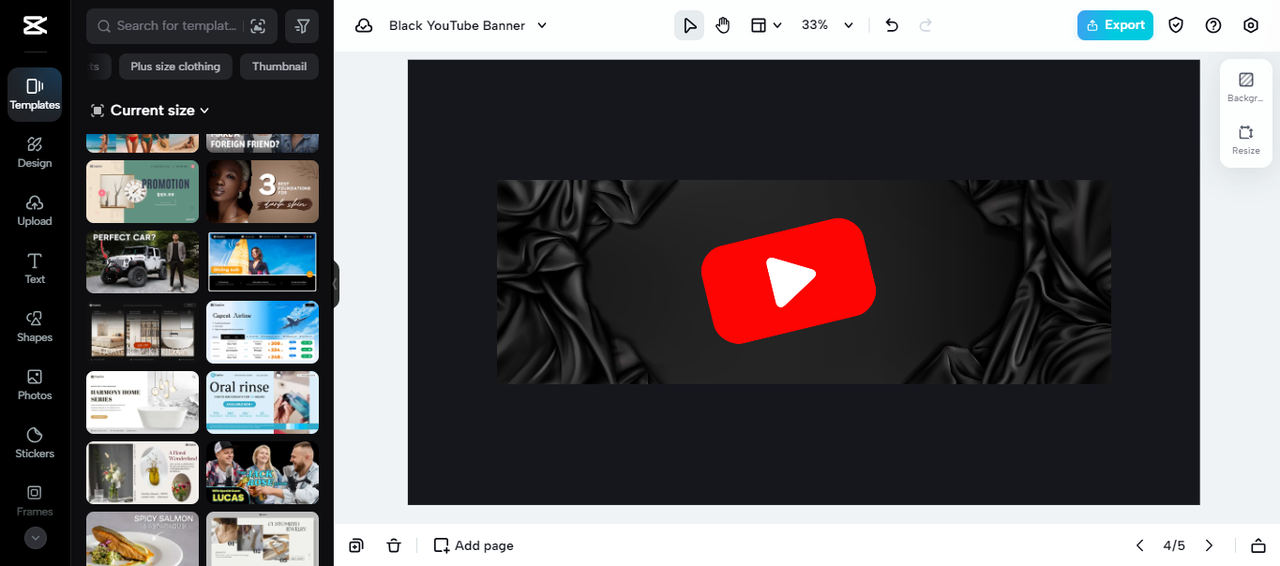Screen dimensions: 1280x566
Task: Select the blue website banner template with woman
Action: tap(262, 262)
